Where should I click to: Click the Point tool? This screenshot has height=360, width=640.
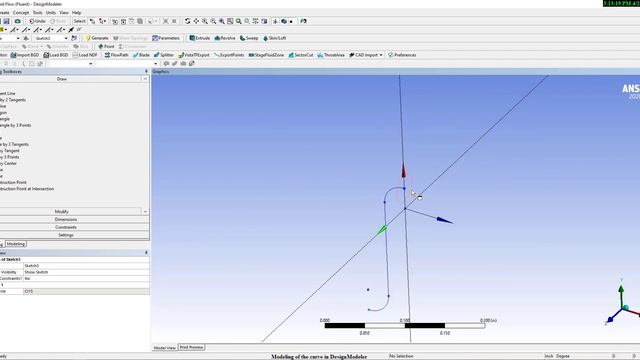[106, 47]
